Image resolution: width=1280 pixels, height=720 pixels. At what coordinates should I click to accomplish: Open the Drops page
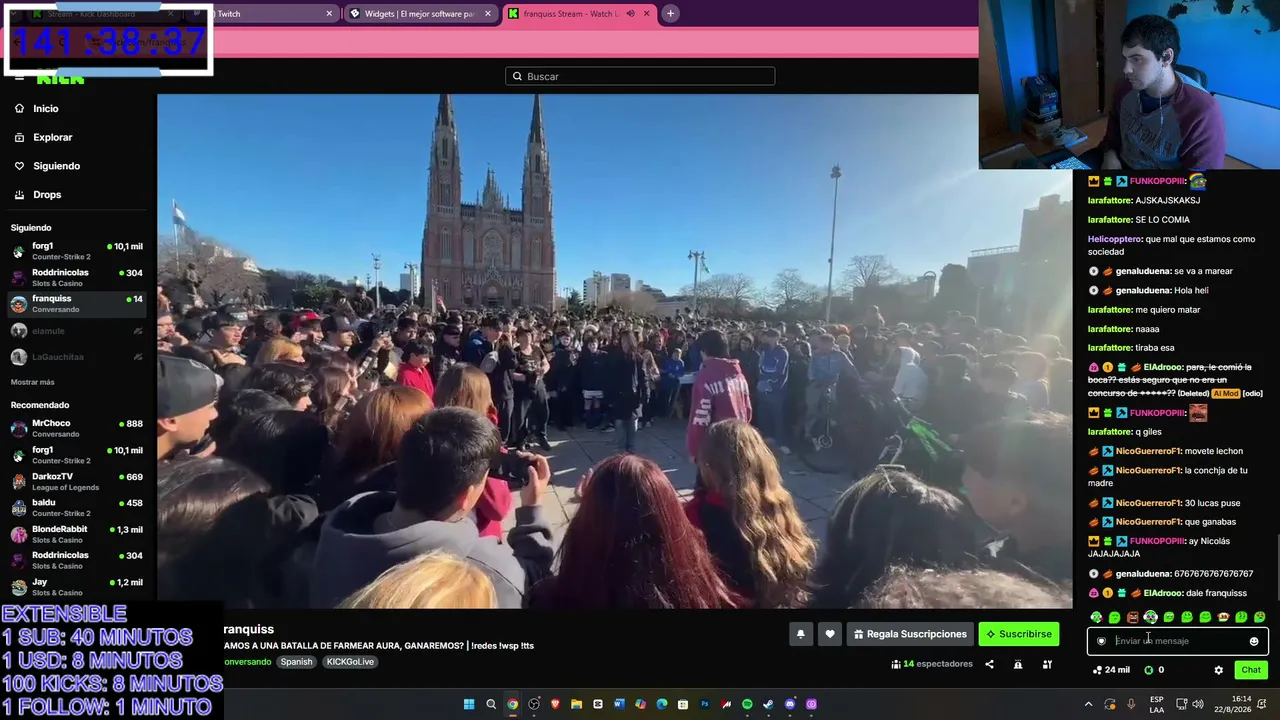[47, 195]
